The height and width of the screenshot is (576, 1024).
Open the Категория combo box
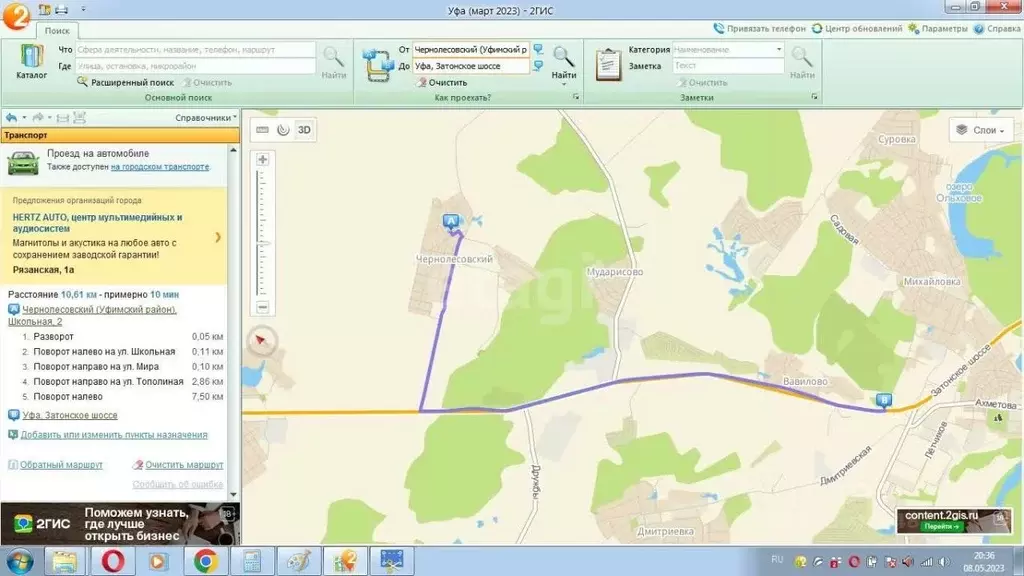(729, 49)
